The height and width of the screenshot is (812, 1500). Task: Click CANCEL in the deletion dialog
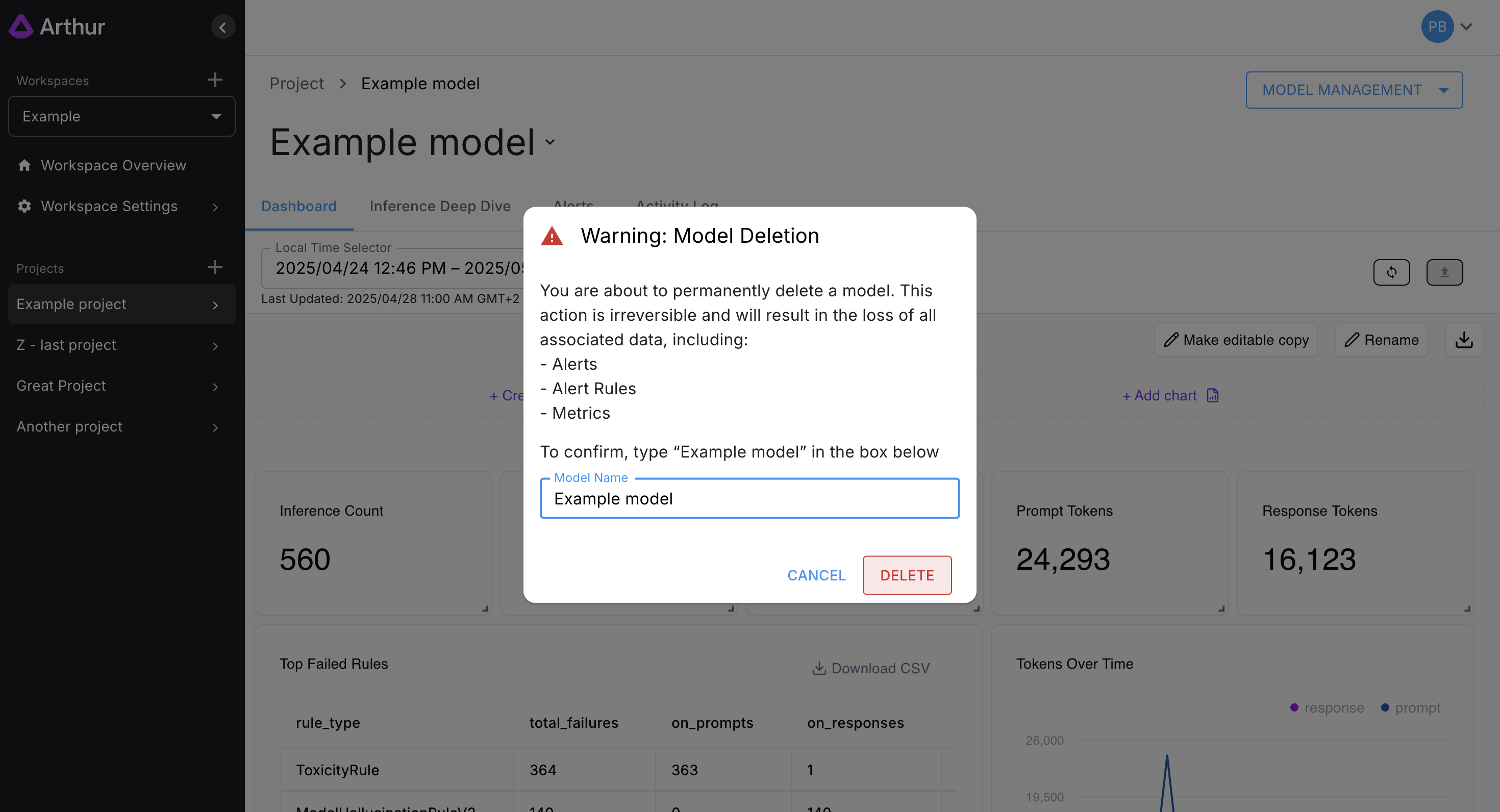(816, 575)
